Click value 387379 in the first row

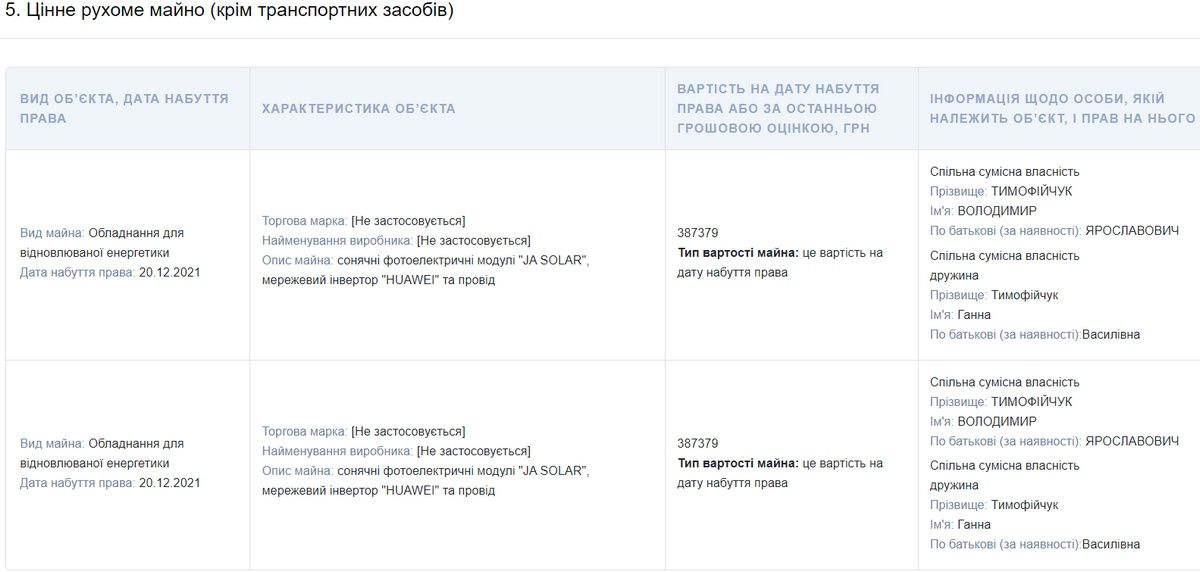click(x=697, y=233)
